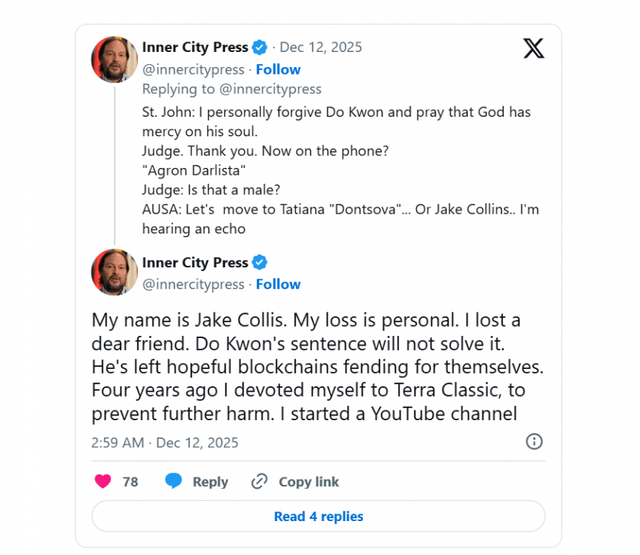Click the @innercitypress handle on the main tweet
The width and height of the screenshot is (640, 555).
tap(193, 284)
